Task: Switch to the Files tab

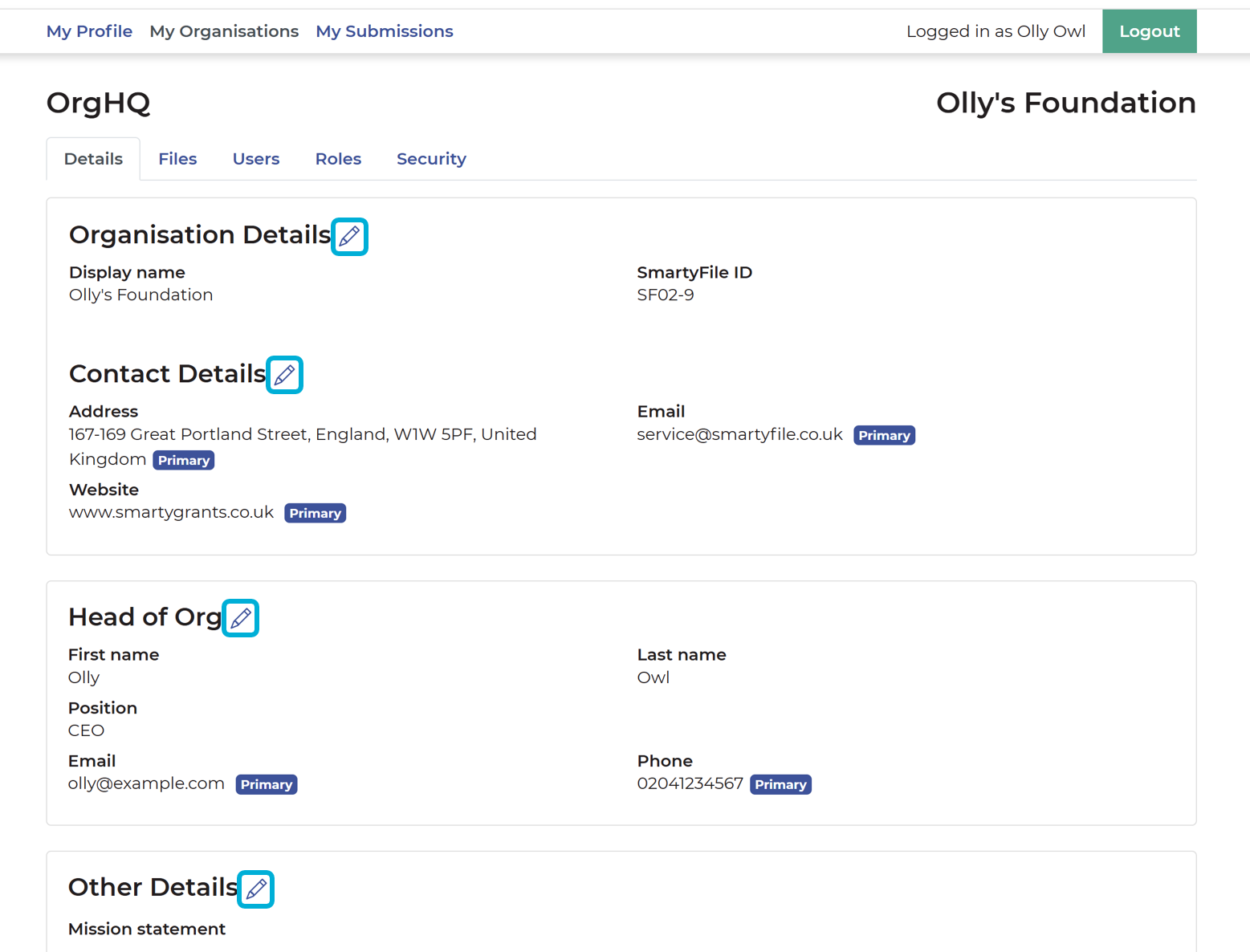Action: [177, 158]
